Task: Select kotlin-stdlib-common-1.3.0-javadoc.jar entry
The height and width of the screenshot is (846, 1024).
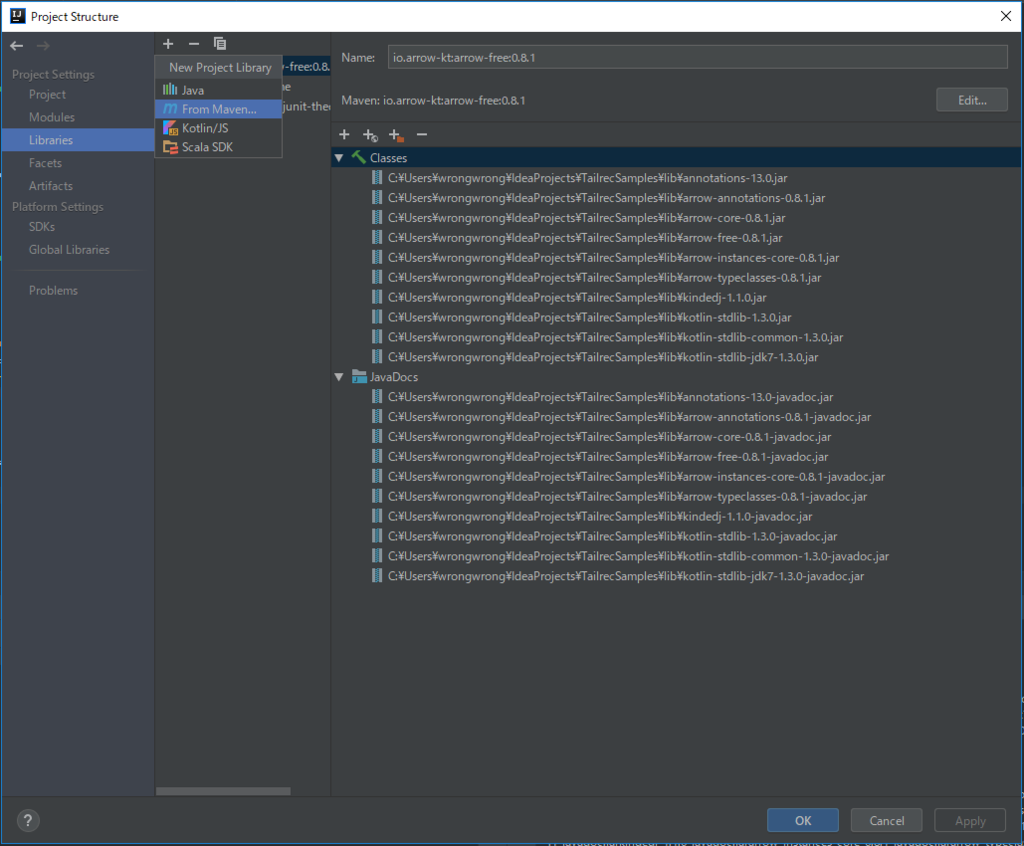Action: pyautogui.click(x=638, y=557)
